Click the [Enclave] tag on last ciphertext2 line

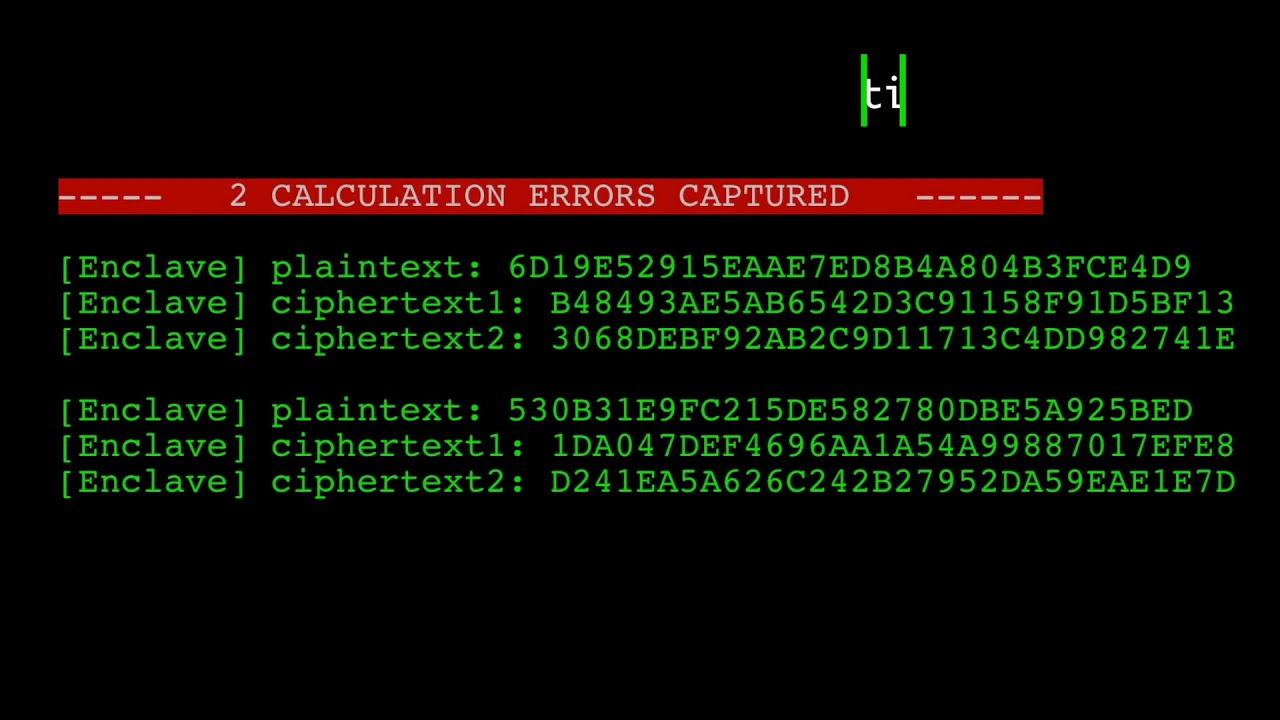(x=152, y=483)
